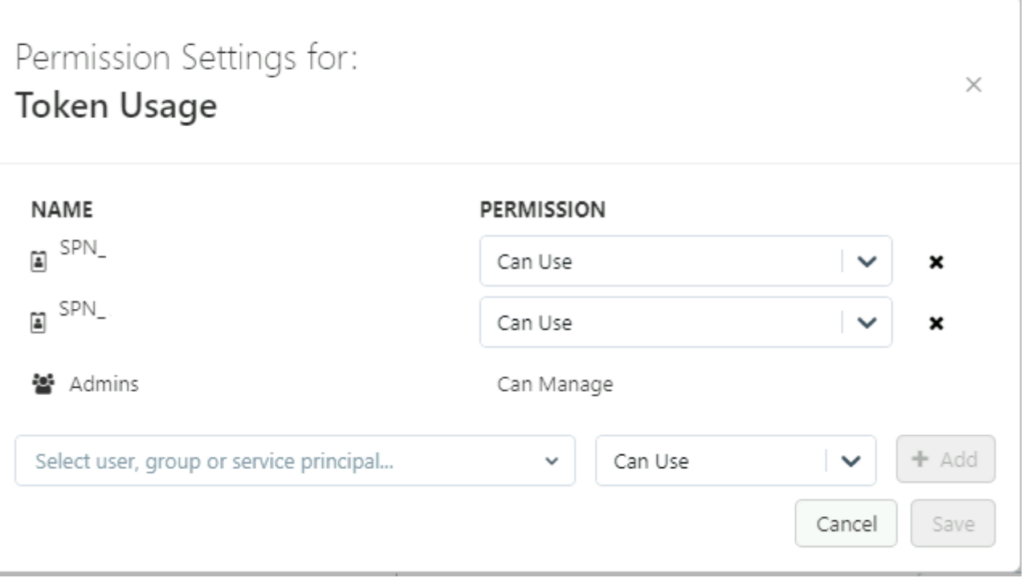Click the chevron in the principal selector field

click(551, 462)
